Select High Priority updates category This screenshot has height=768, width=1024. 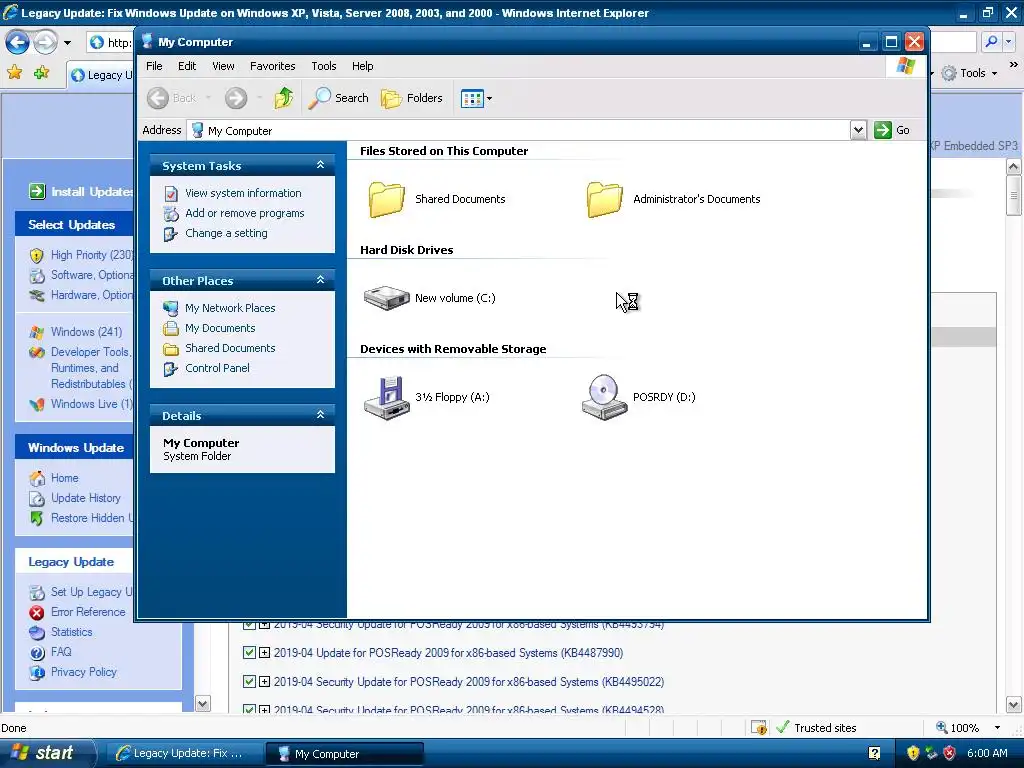pyautogui.click(x=91, y=255)
